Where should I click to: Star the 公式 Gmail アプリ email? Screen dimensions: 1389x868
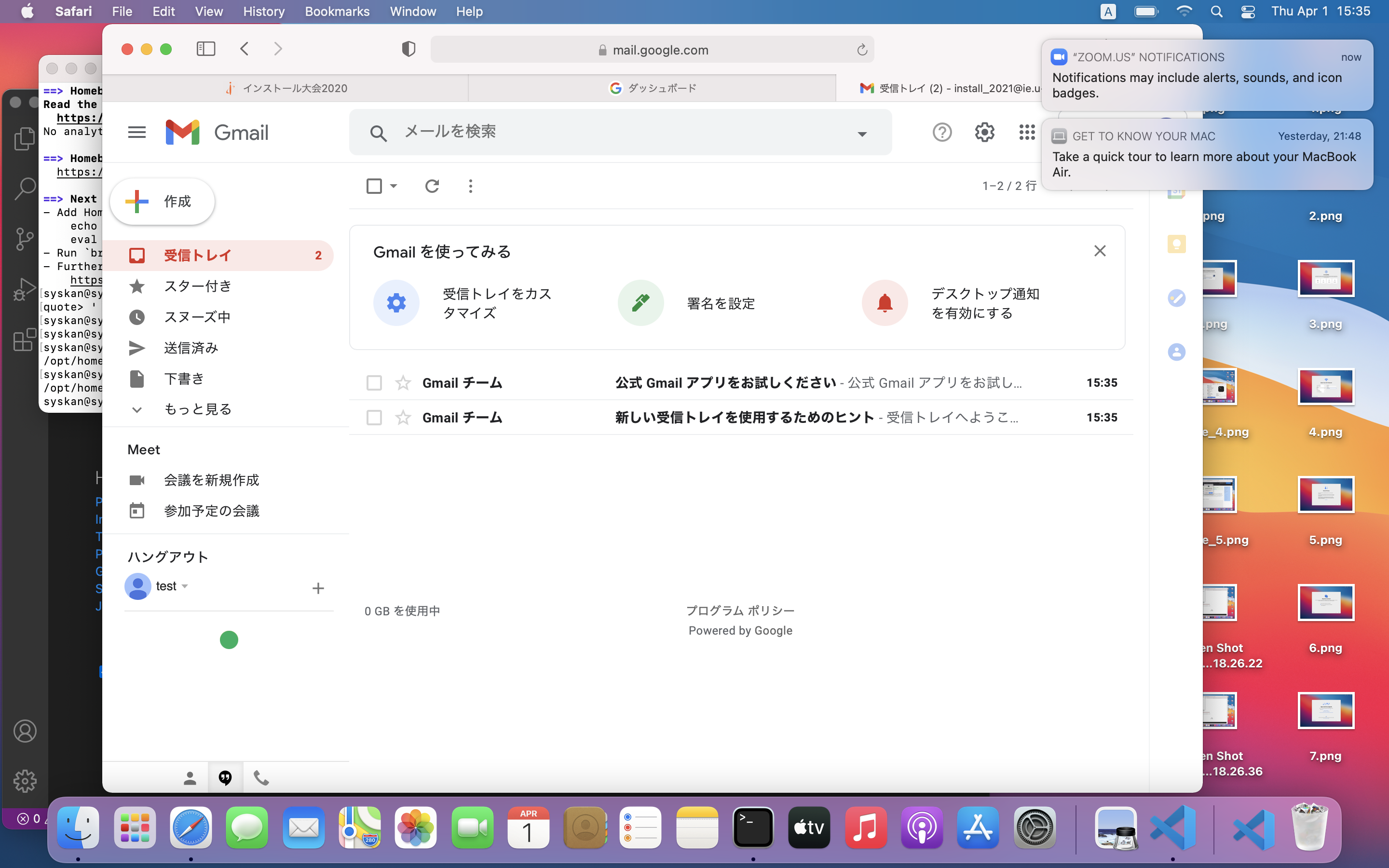coord(403,383)
